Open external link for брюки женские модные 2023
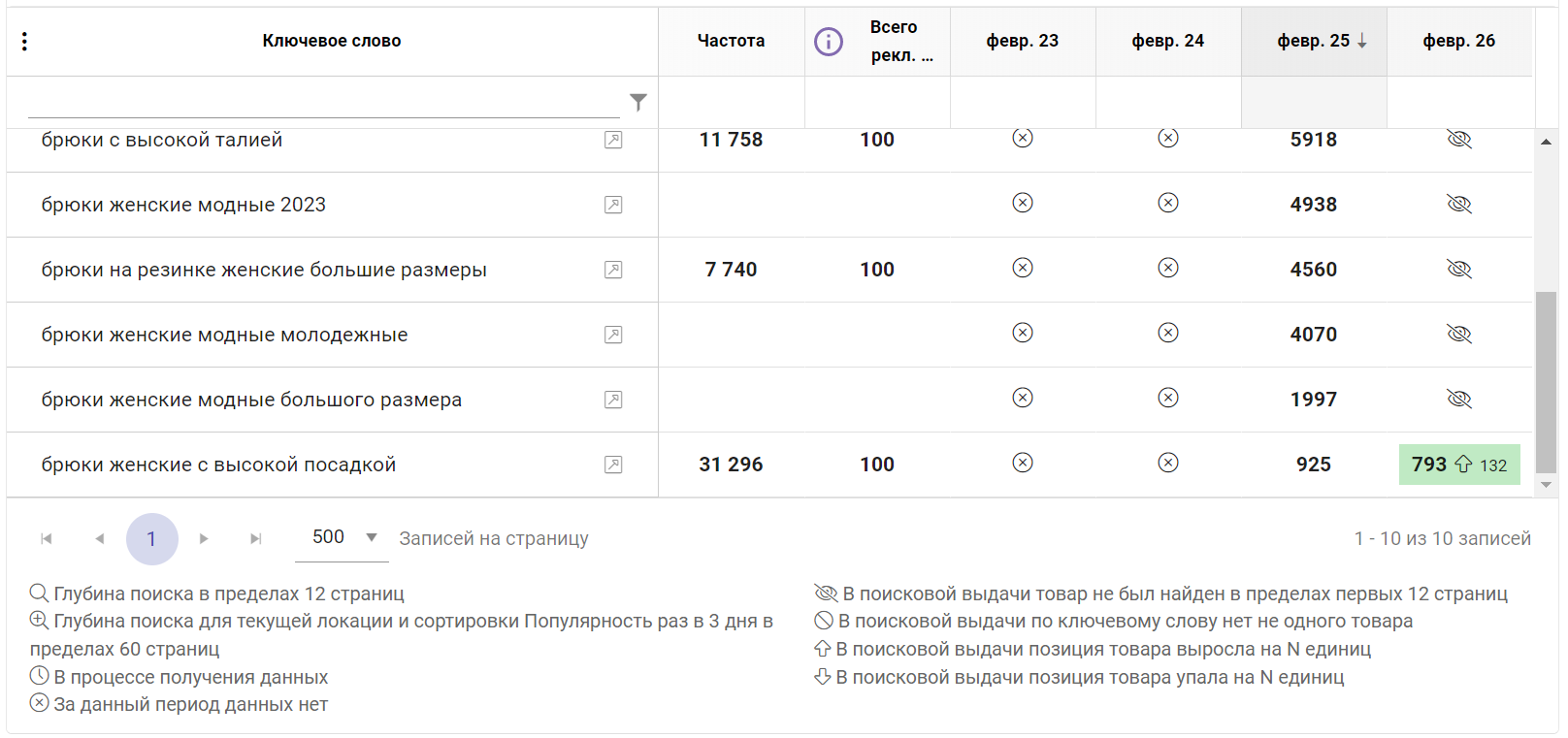This screenshot has height=738, width=1568. pos(613,205)
